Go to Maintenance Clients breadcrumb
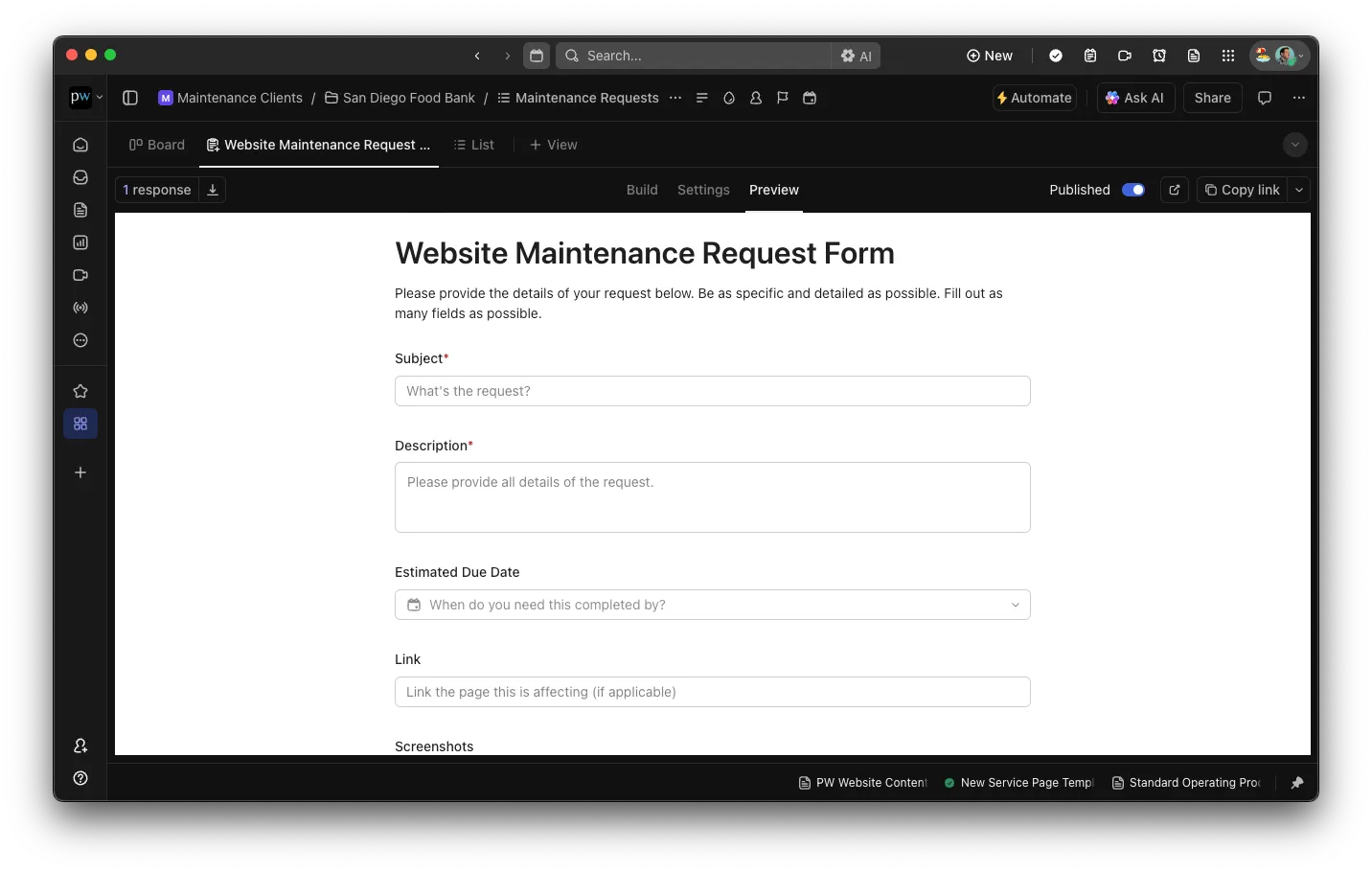Screen dimensions: 1372x872 230,98
